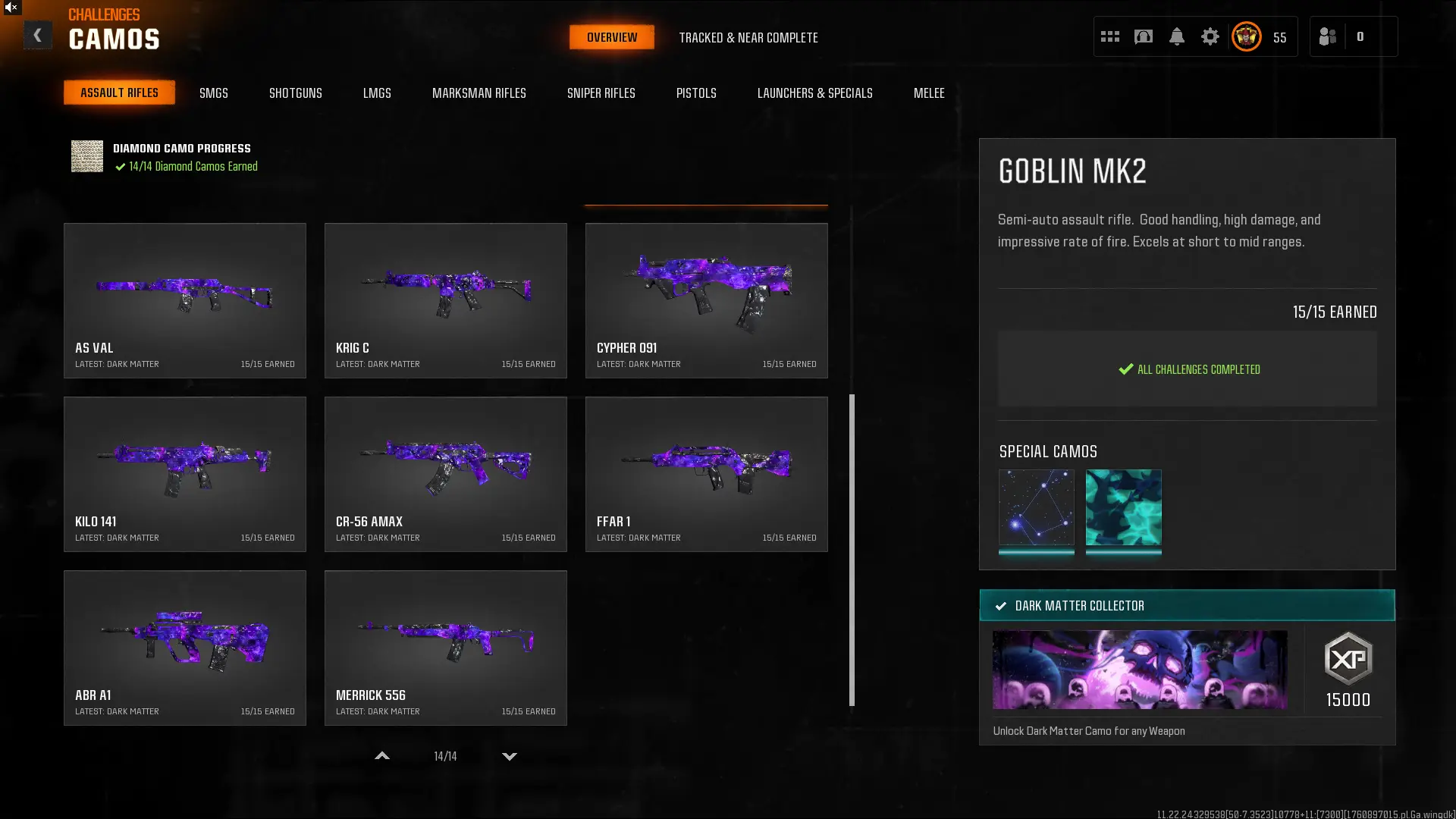The height and width of the screenshot is (819, 1456).
Task: Open Tracked & Near Complete view
Action: (748, 37)
